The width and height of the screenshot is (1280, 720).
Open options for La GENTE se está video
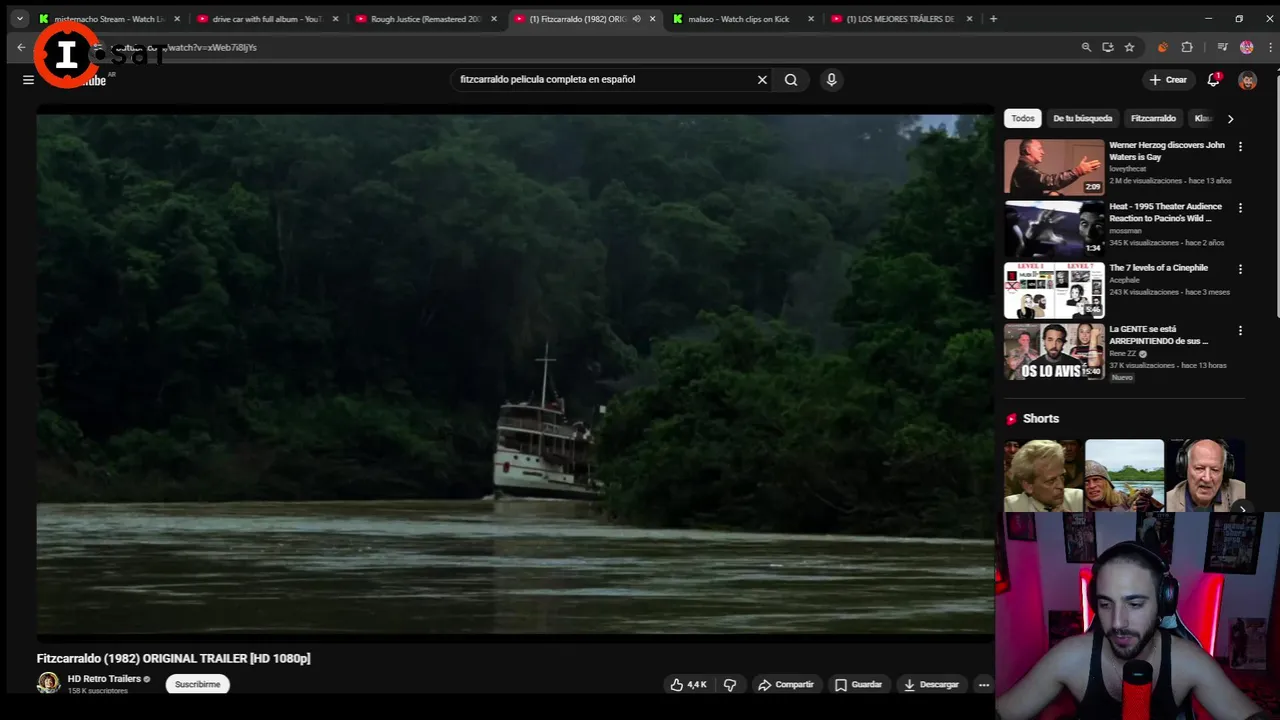(x=1240, y=331)
